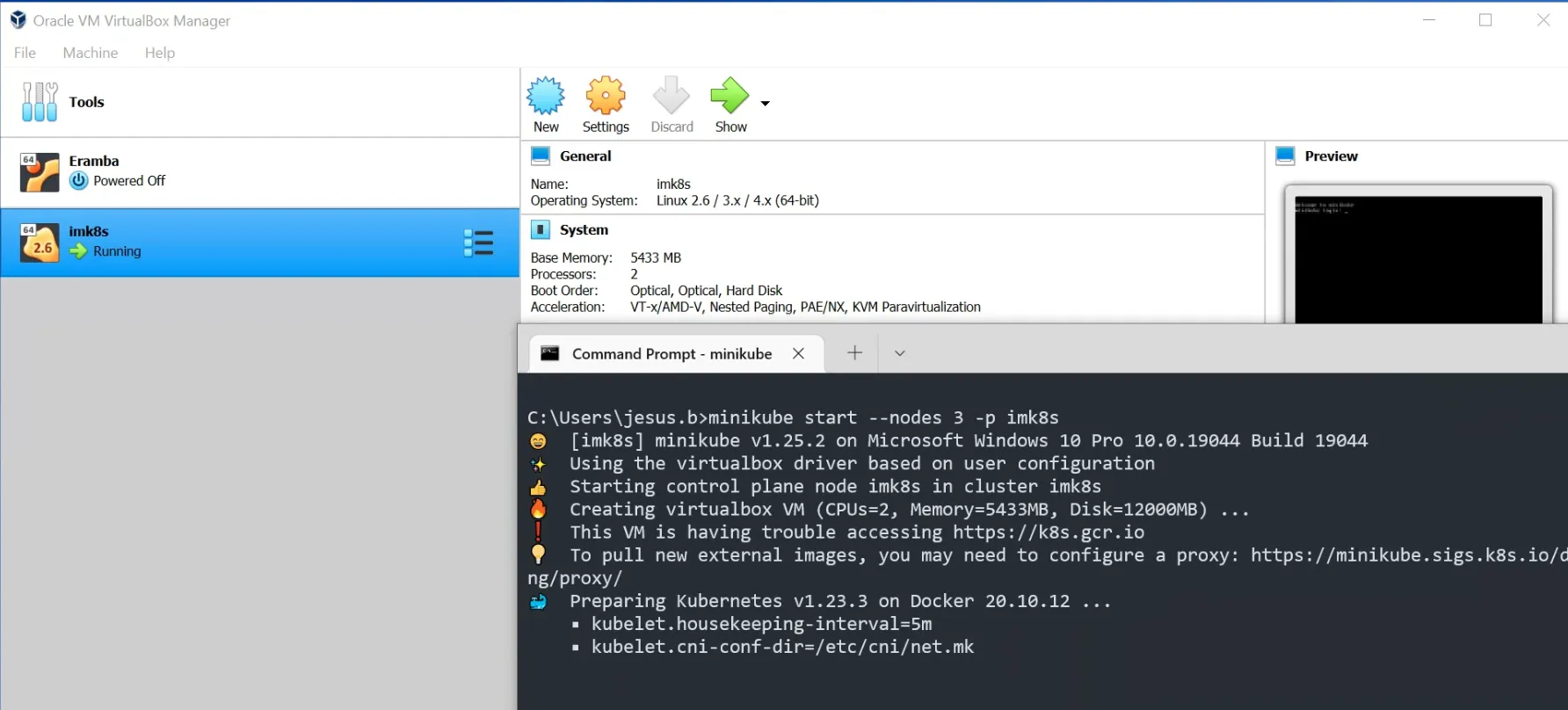The height and width of the screenshot is (710, 1568).
Task: Open the imk8s machine tools list menu
Action: coord(479,243)
